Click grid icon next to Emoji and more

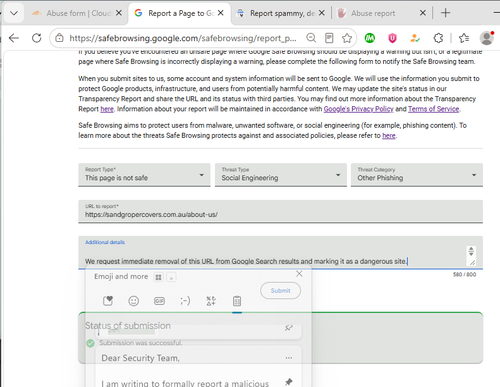[x=158, y=277]
